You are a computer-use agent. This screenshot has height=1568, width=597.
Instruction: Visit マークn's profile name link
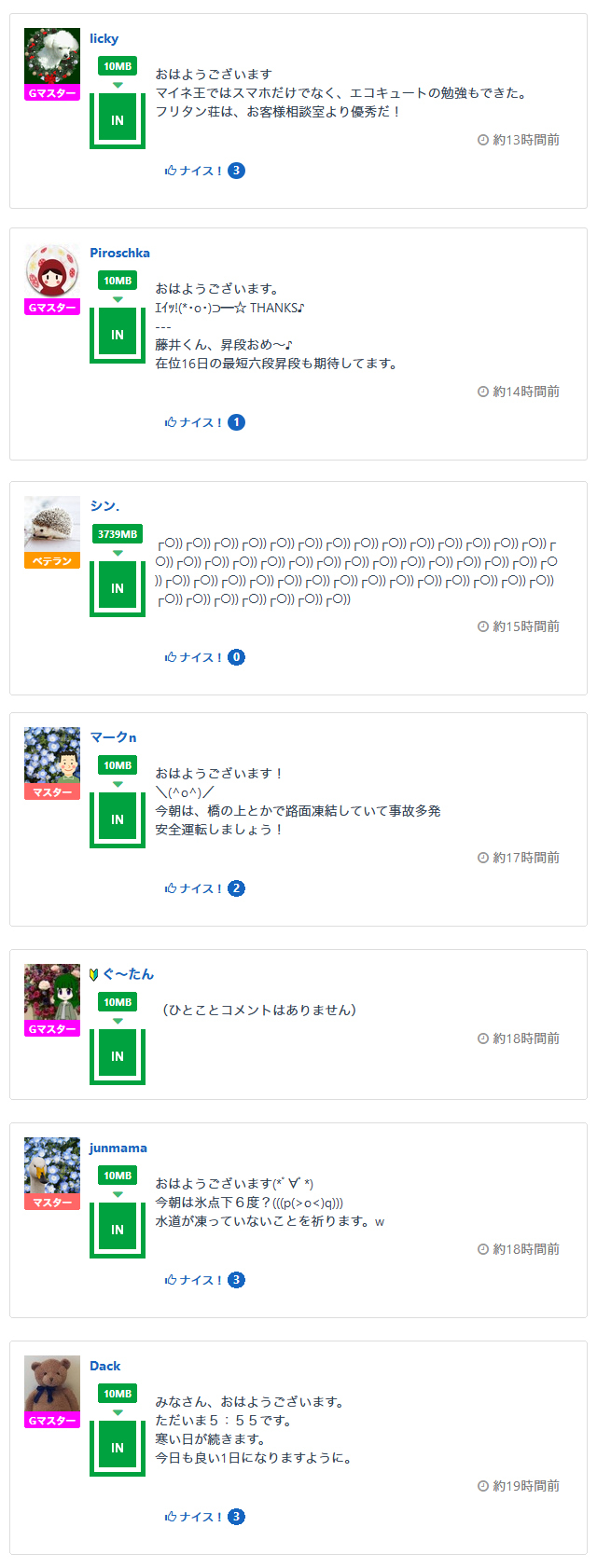click(x=113, y=737)
